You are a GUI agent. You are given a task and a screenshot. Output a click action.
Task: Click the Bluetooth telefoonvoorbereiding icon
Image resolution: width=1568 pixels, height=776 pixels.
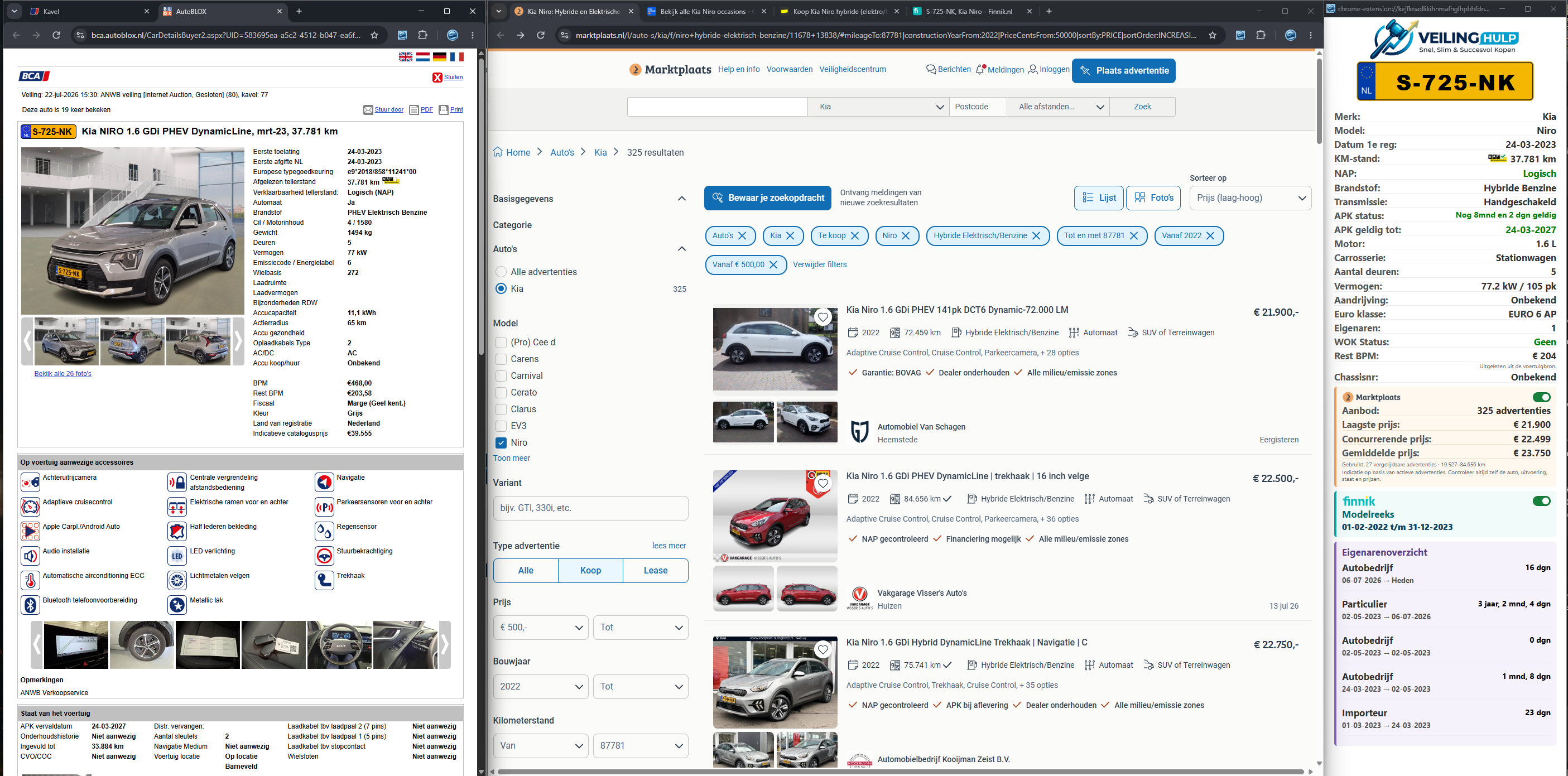pos(31,605)
